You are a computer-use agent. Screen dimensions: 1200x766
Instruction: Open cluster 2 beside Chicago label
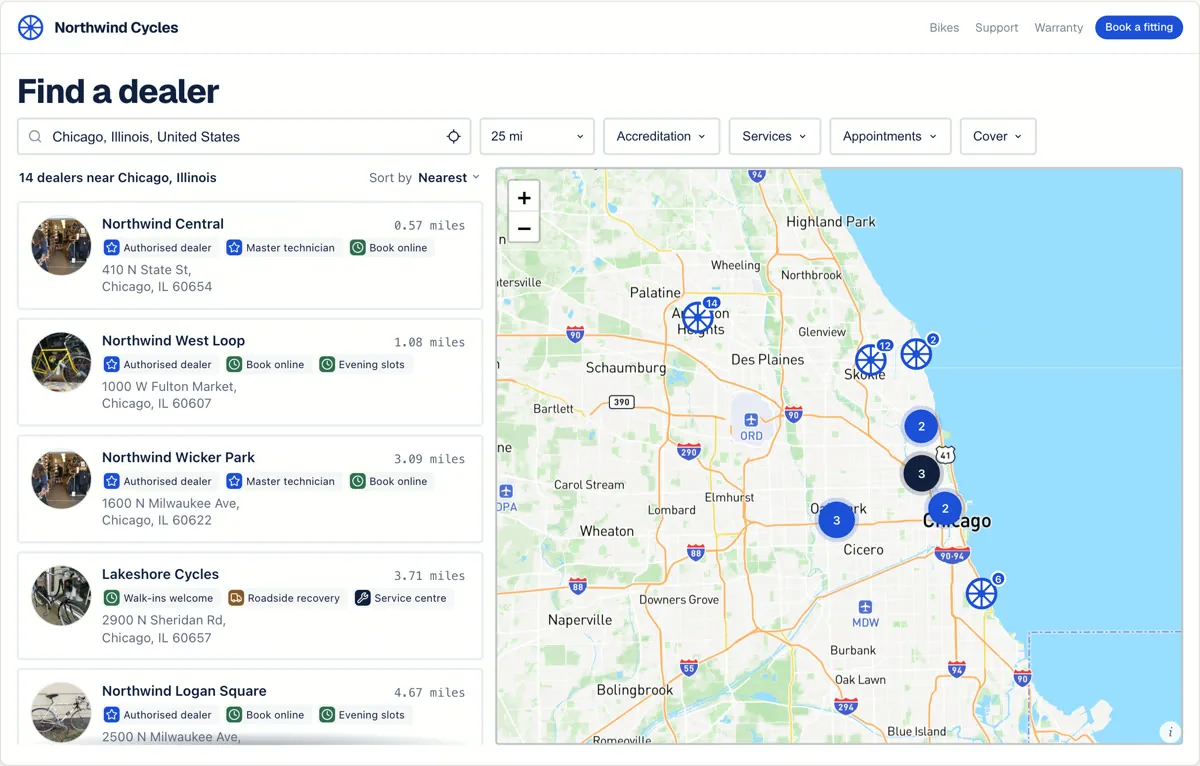tap(945, 509)
